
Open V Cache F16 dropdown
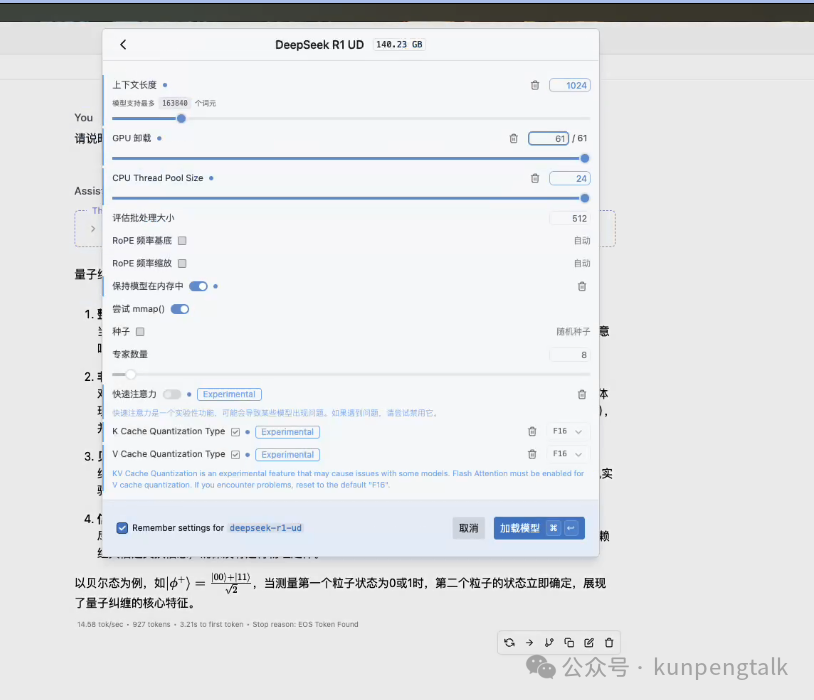[567, 454]
